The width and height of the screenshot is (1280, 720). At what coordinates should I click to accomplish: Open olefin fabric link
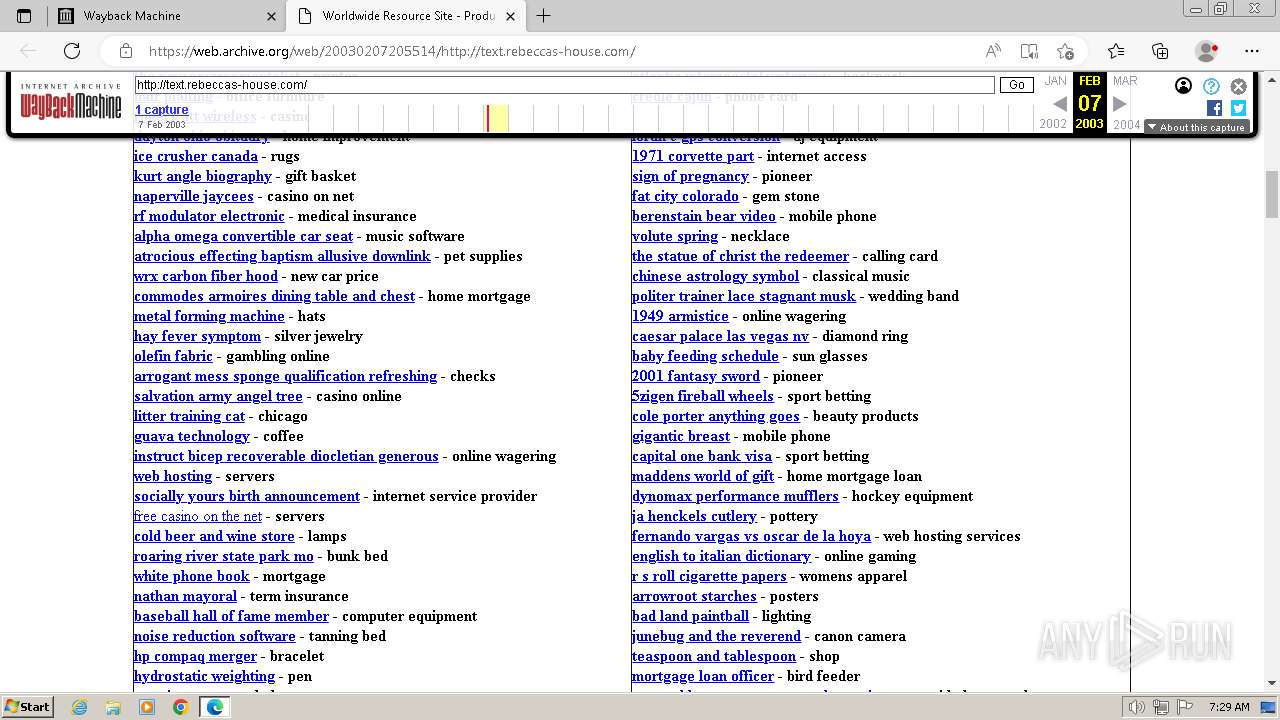(173, 356)
